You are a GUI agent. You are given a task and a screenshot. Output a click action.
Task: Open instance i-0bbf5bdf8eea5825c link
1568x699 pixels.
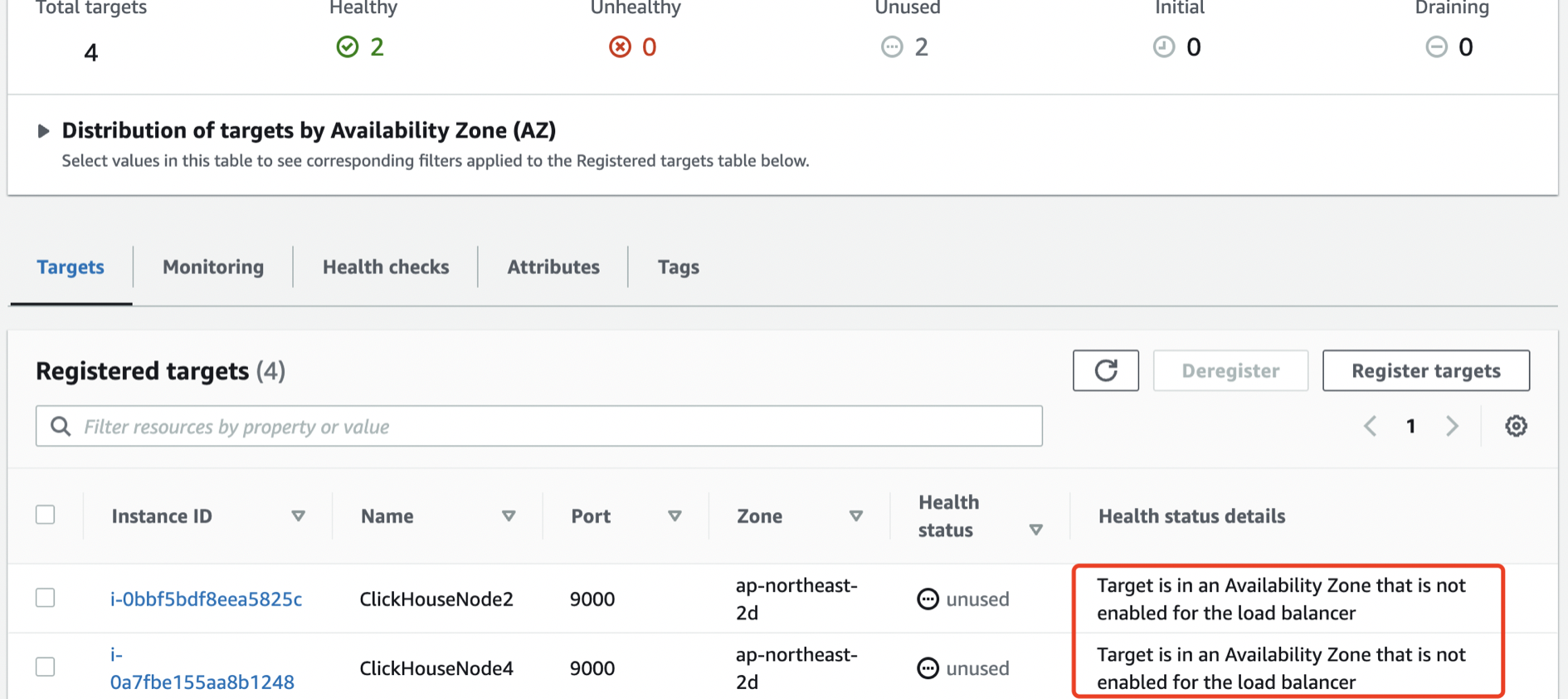(x=206, y=599)
